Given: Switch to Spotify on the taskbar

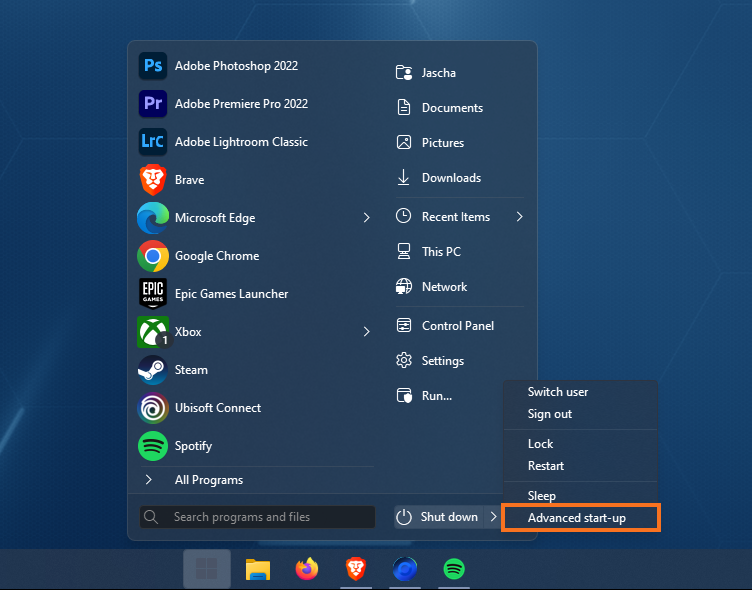Looking at the screenshot, I should (x=454, y=569).
